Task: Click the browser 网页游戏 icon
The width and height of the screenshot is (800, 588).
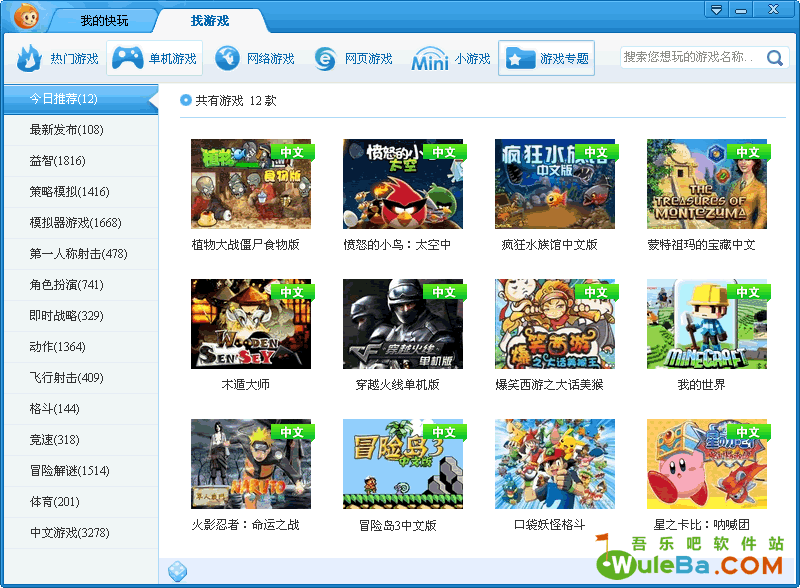Action: coord(325,58)
